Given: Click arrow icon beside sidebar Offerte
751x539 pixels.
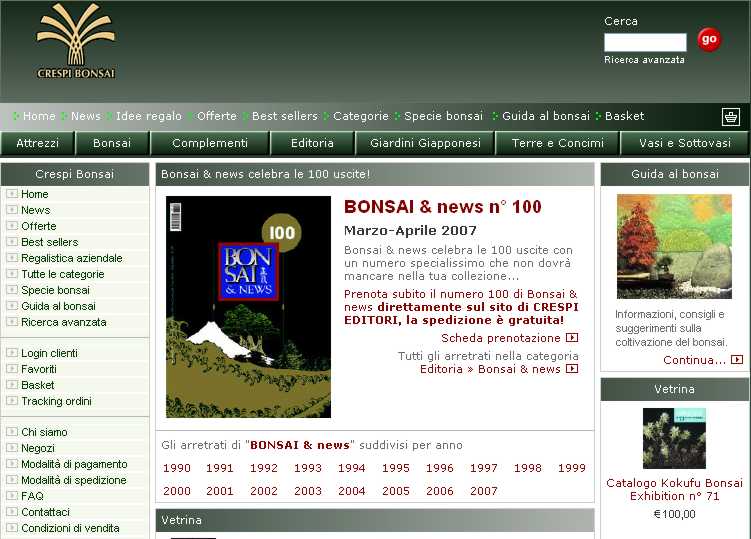Looking at the screenshot, I should pos(12,226).
